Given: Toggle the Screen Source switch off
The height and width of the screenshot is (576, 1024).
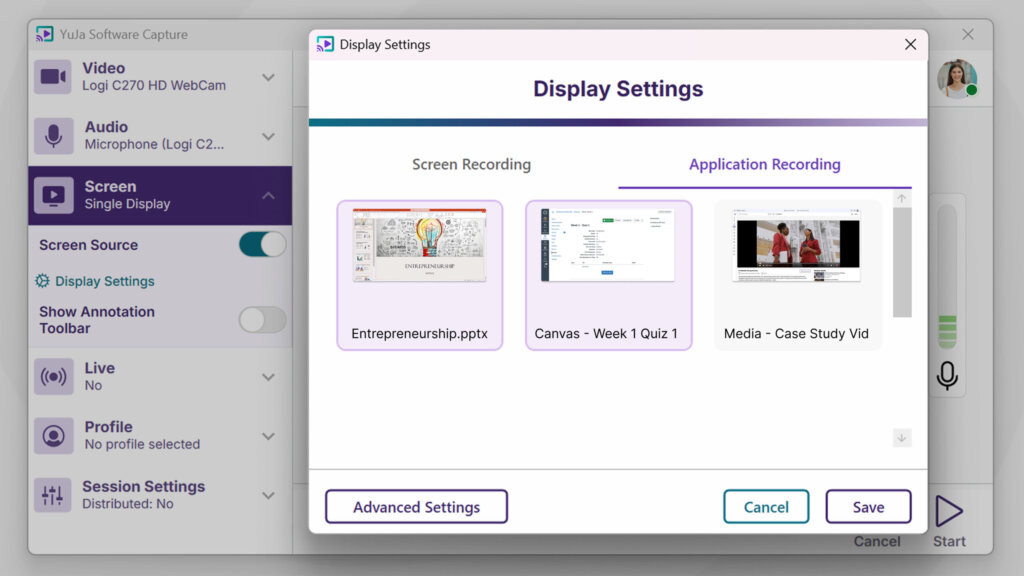Looking at the screenshot, I should point(262,245).
